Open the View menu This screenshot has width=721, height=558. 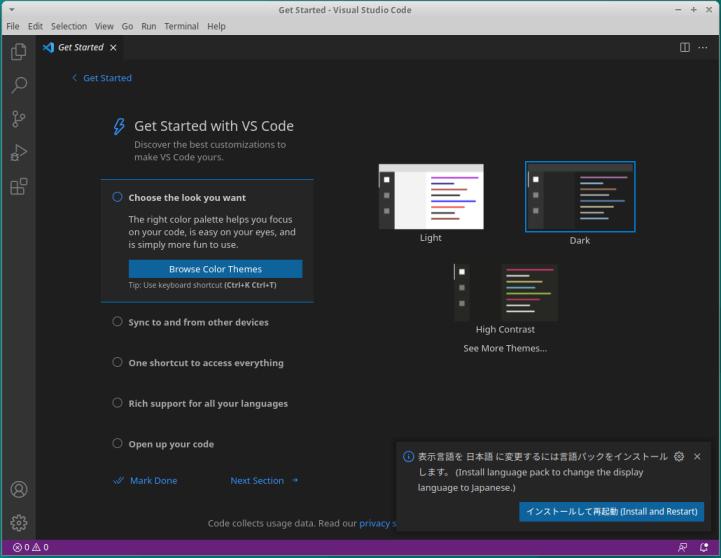click(104, 26)
